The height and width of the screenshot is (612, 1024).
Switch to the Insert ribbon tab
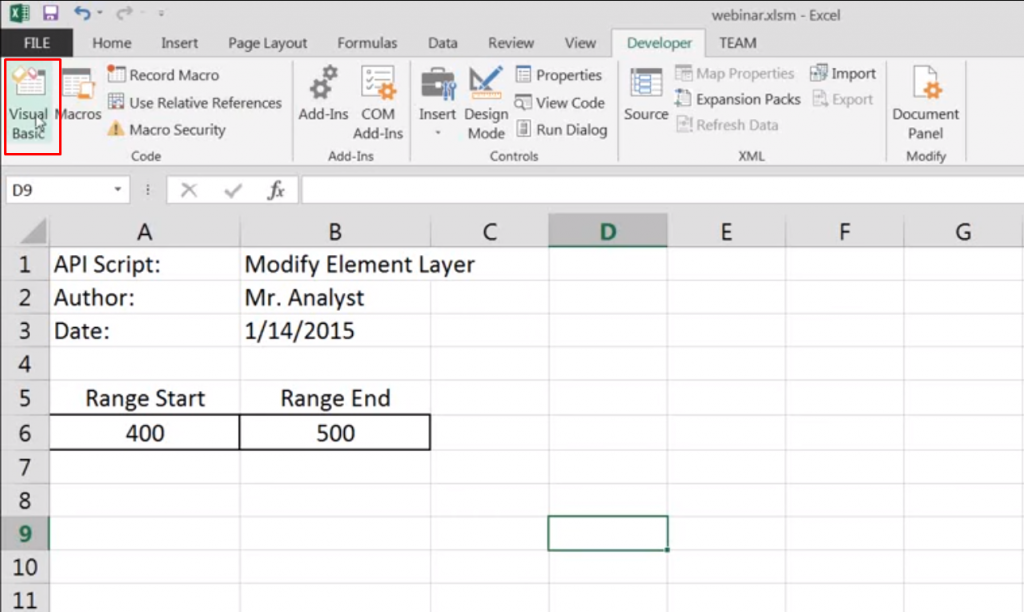pos(180,43)
